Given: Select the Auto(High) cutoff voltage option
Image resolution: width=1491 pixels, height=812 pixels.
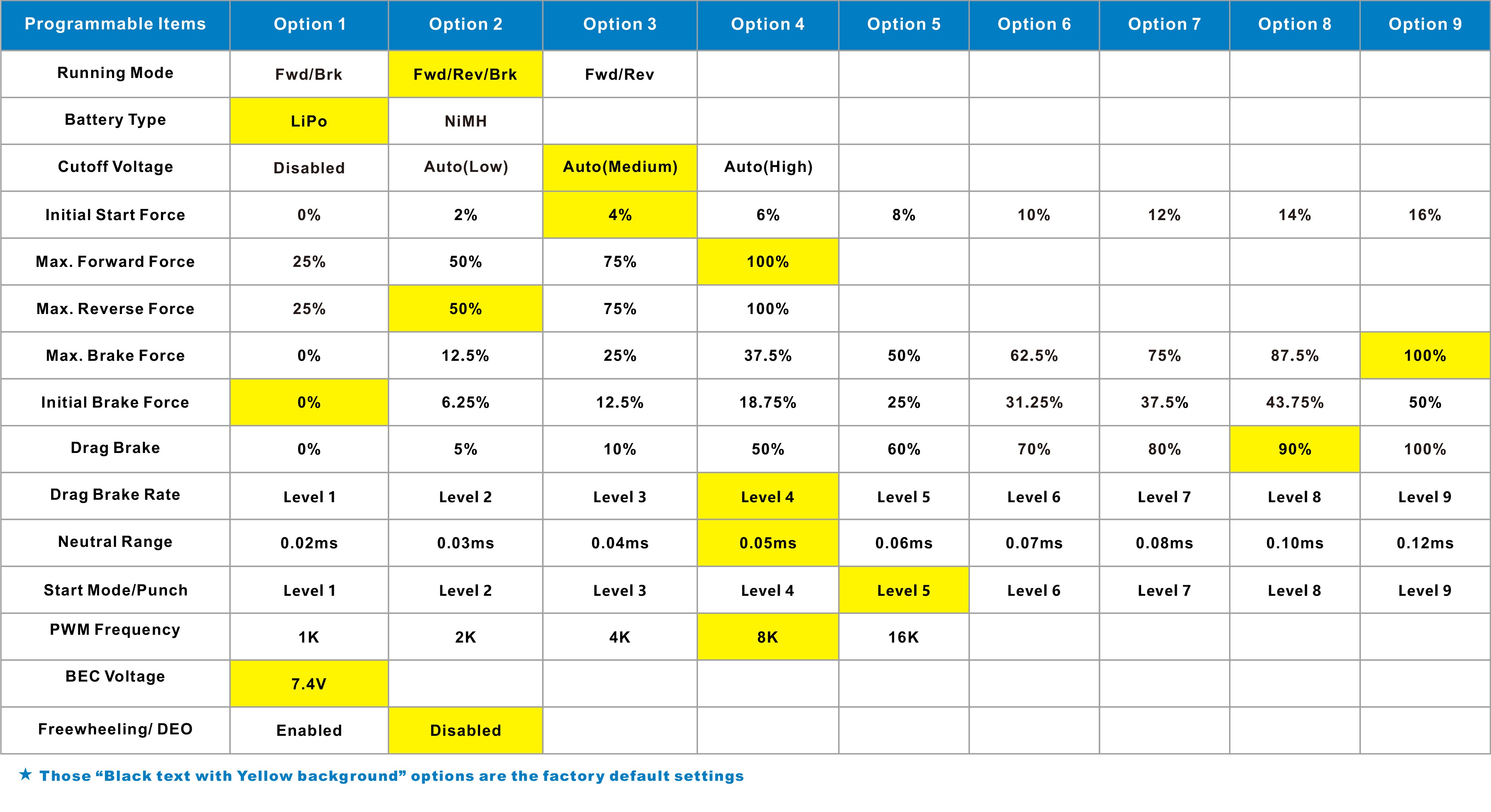Looking at the screenshot, I should point(768,167).
